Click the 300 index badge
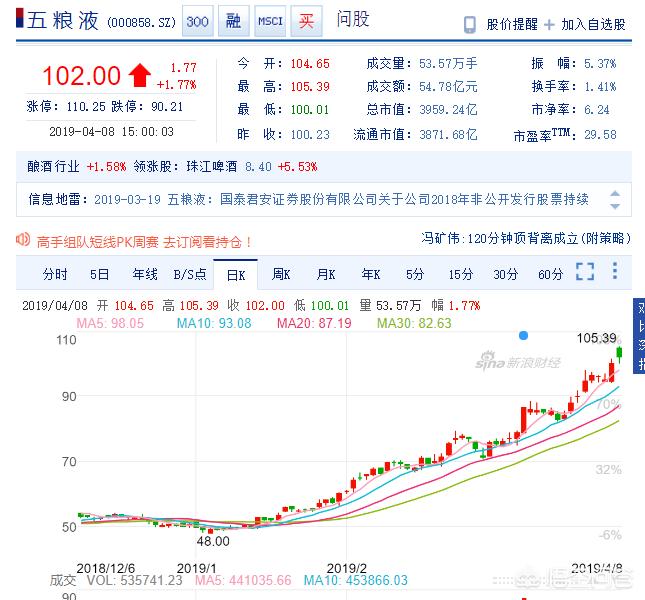 click(x=197, y=21)
